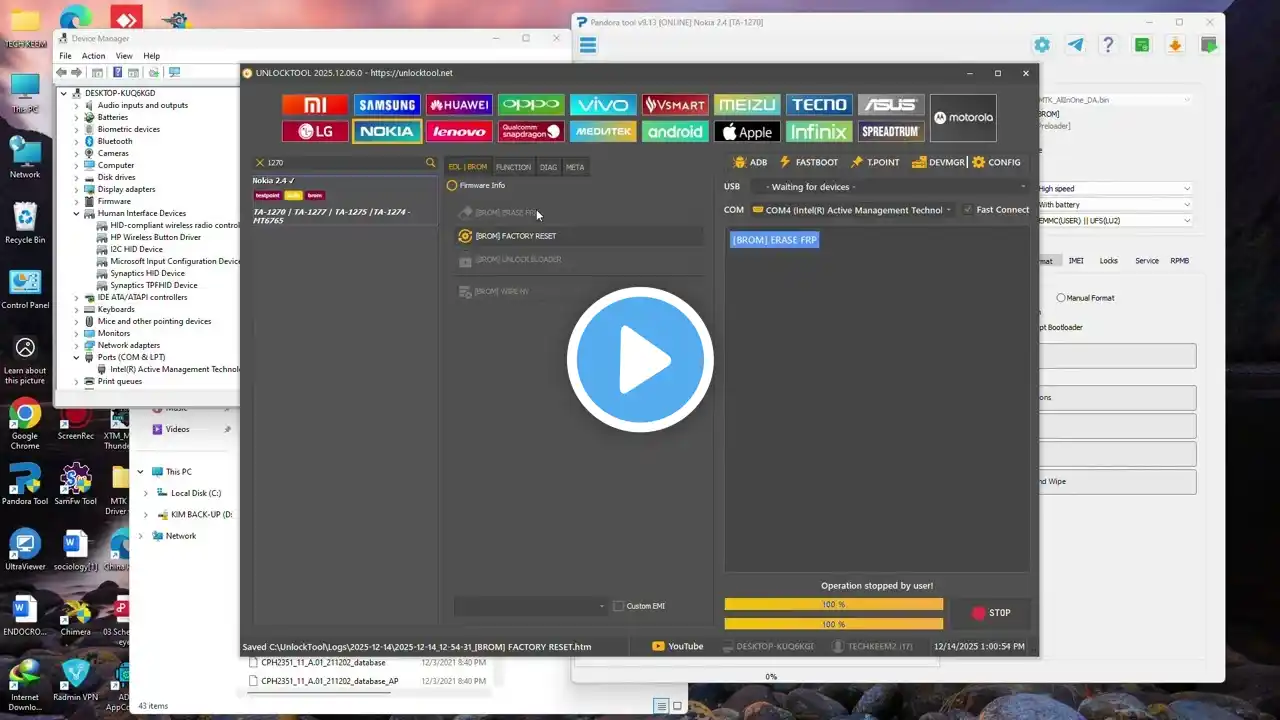The image size is (1280, 720).
Task: Collapse the Ports (COM & LPT) node
Action: tap(76, 357)
